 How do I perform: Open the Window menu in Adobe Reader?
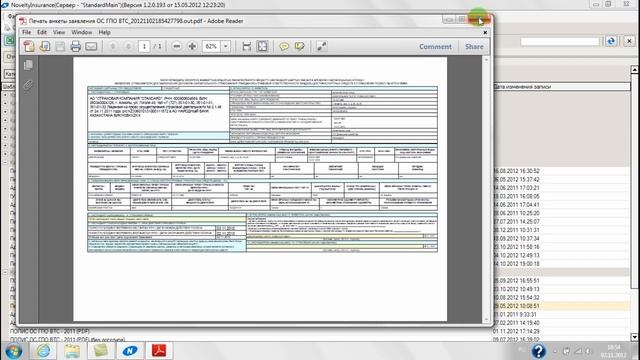pyautogui.click(x=82, y=32)
